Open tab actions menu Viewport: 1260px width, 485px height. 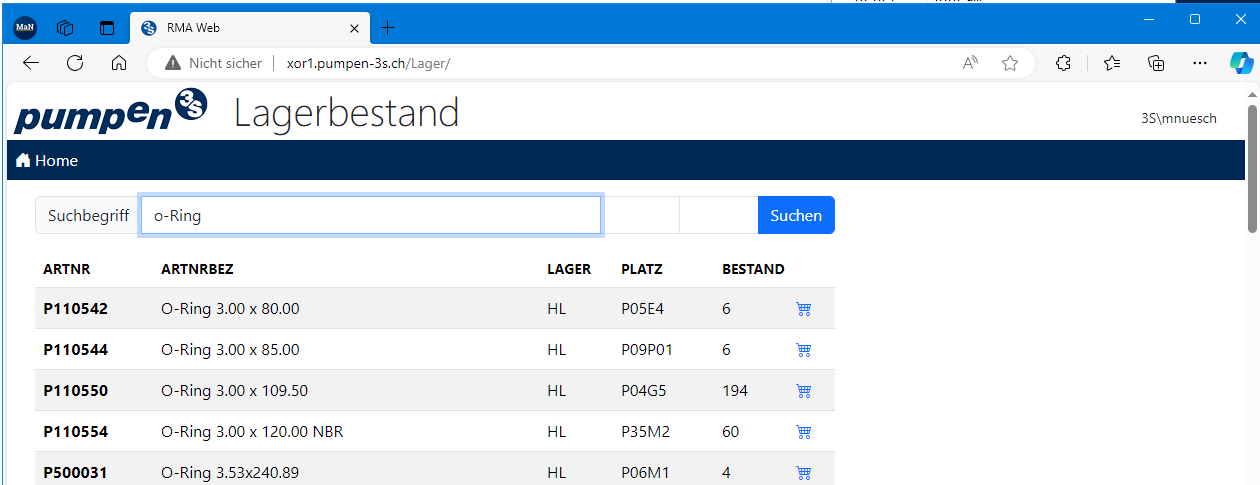coord(107,27)
